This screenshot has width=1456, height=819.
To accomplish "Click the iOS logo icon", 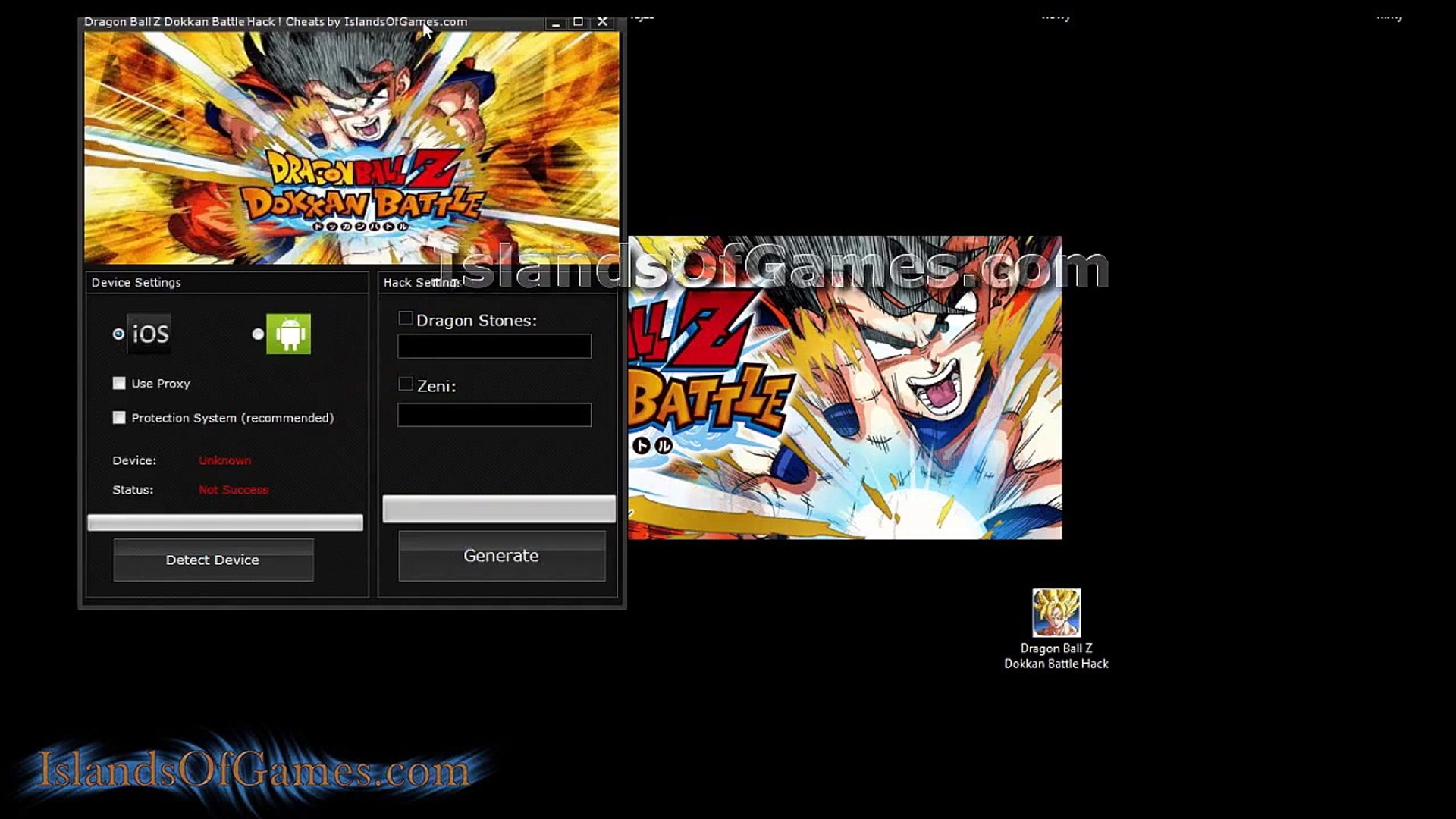I will (x=149, y=334).
